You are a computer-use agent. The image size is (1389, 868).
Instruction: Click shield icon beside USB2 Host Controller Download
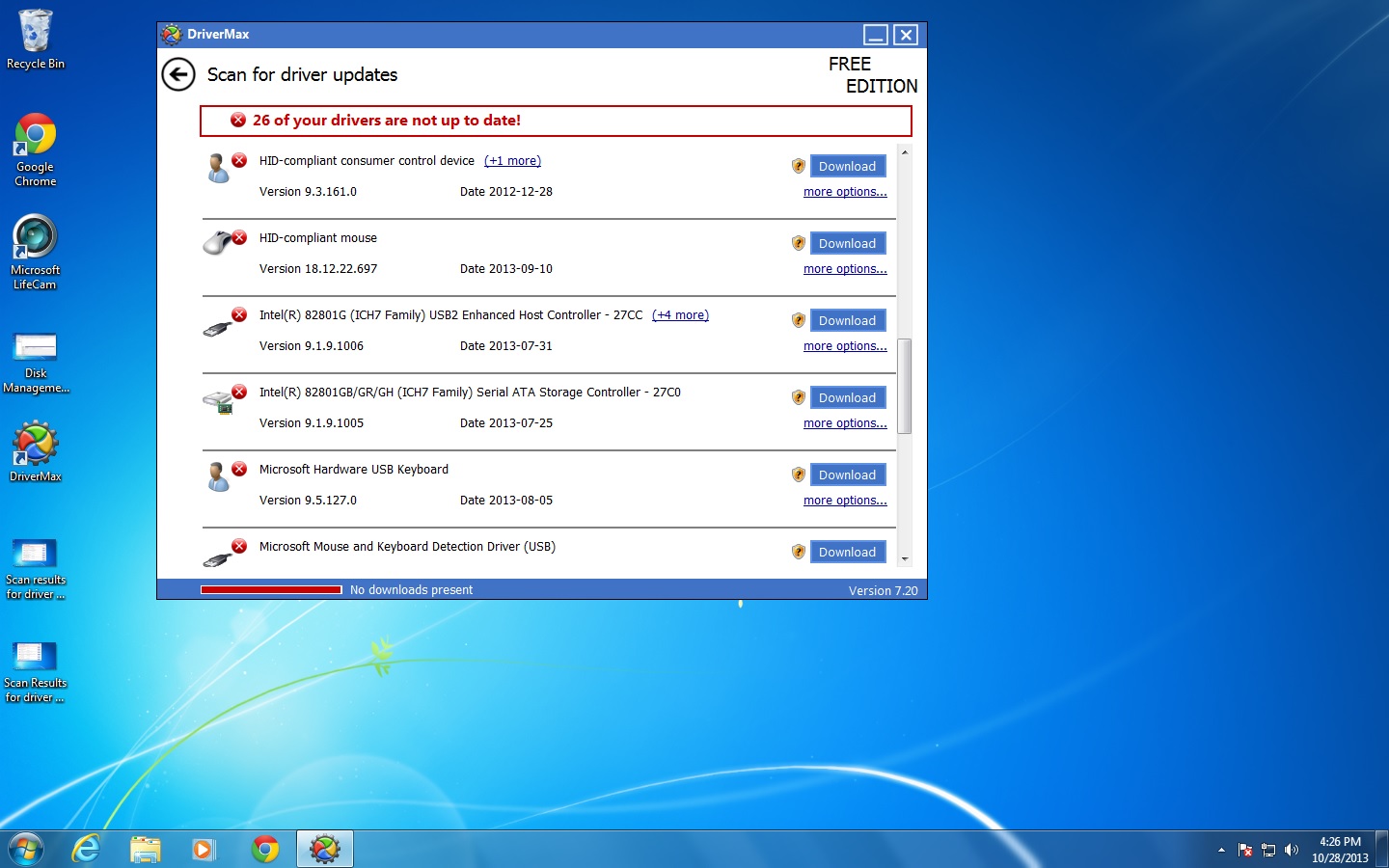[799, 320]
